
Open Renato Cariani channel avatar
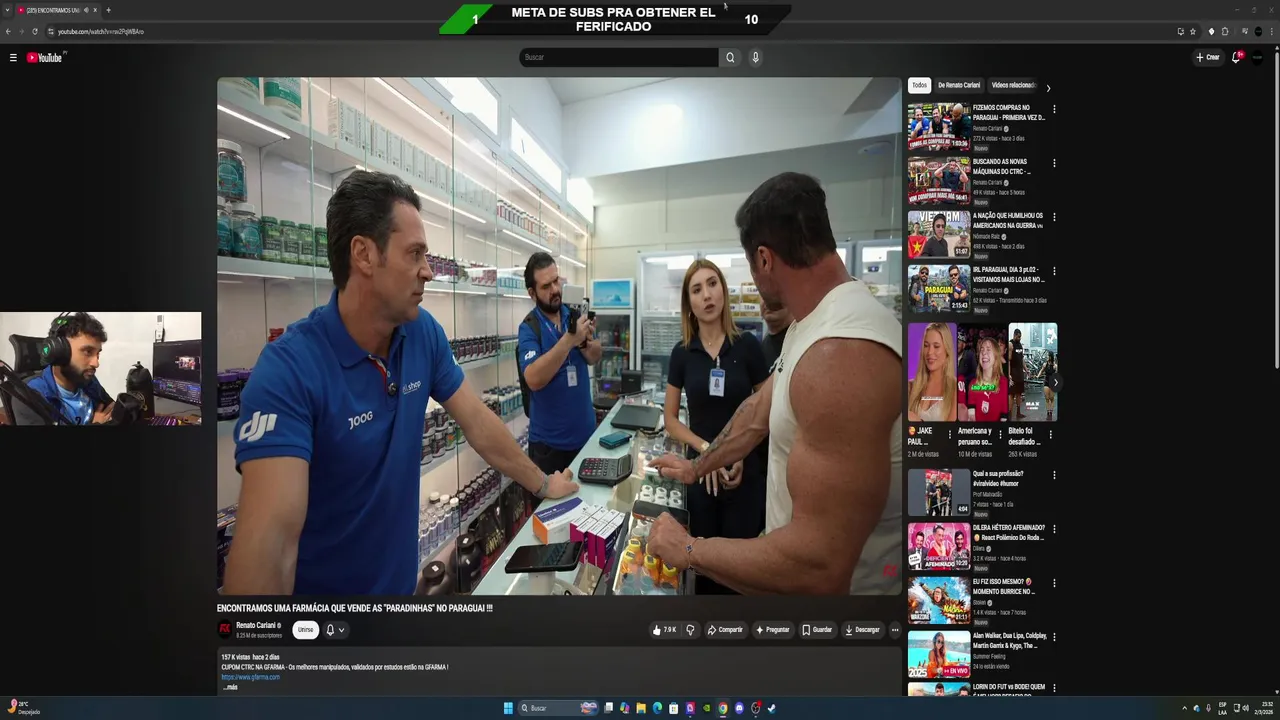pos(225,629)
